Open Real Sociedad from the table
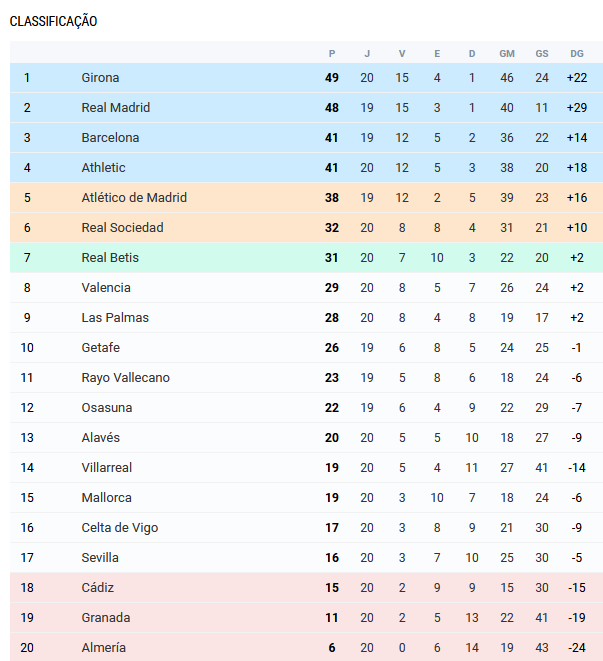Image resolution: width=603 pixels, height=661 pixels. point(122,228)
